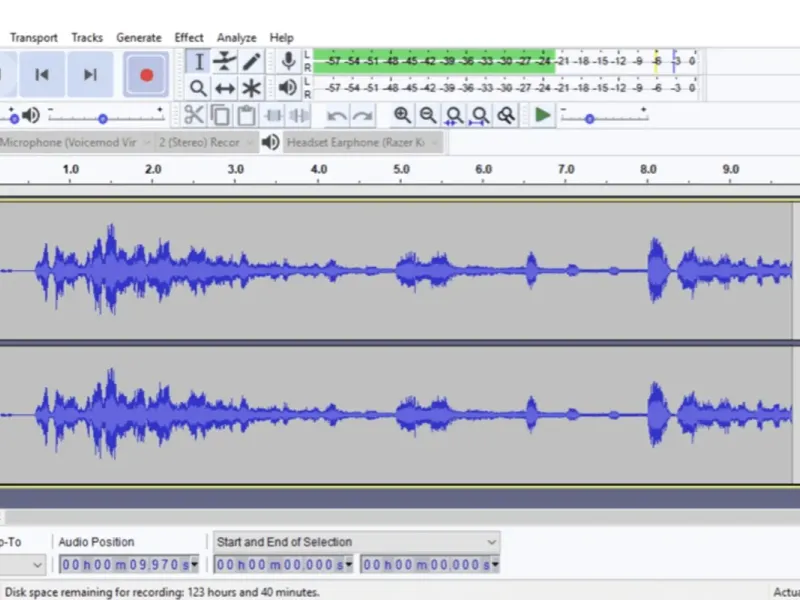Select the Draw pencil tool
800x600 pixels.
[x=251, y=62]
